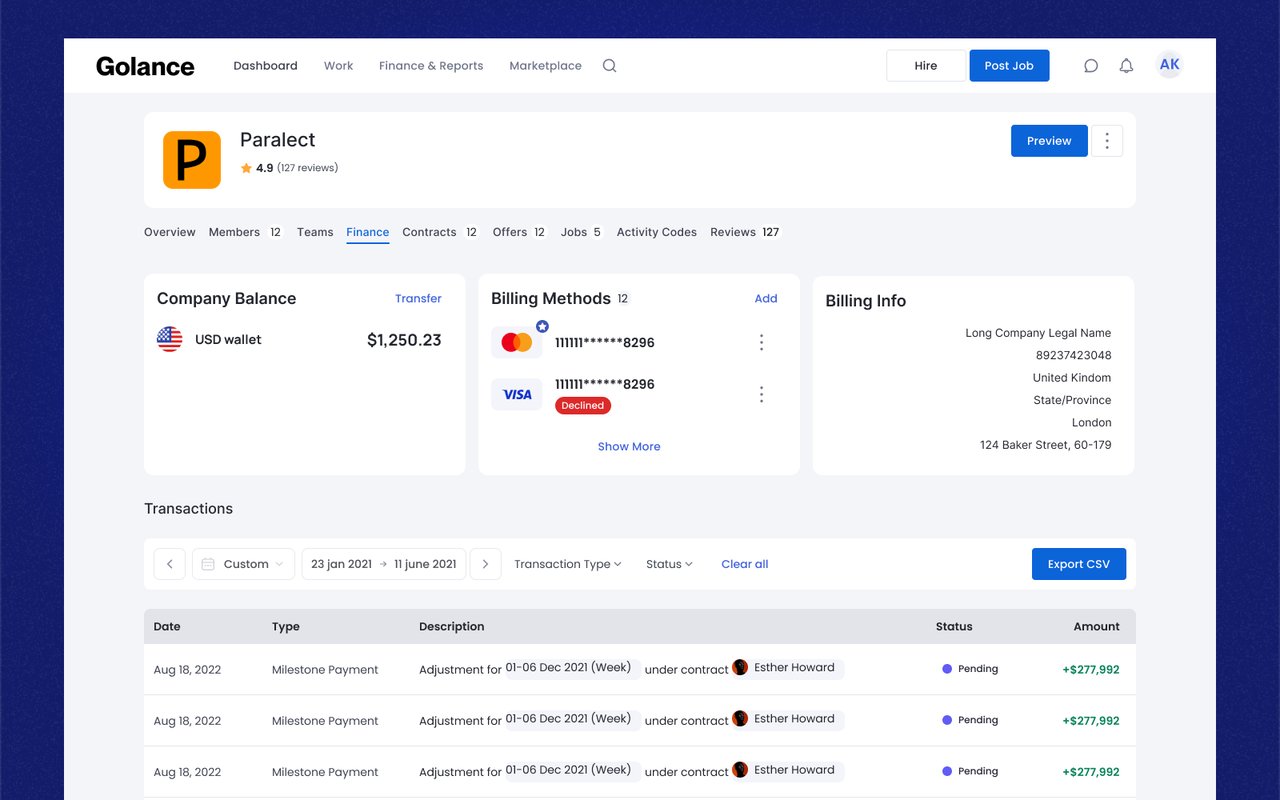Viewport: 1280px width, 800px height.
Task: Go to previous date range arrow
Action: click(x=170, y=564)
